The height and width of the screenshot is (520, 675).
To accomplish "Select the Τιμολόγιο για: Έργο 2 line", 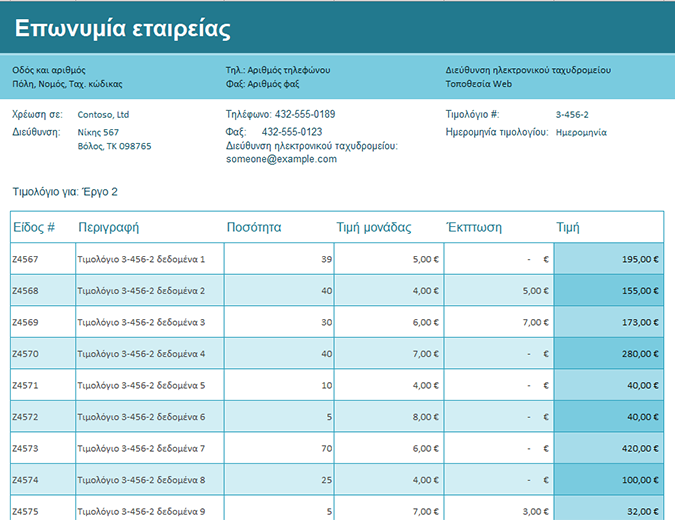I will [x=65, y=192].
